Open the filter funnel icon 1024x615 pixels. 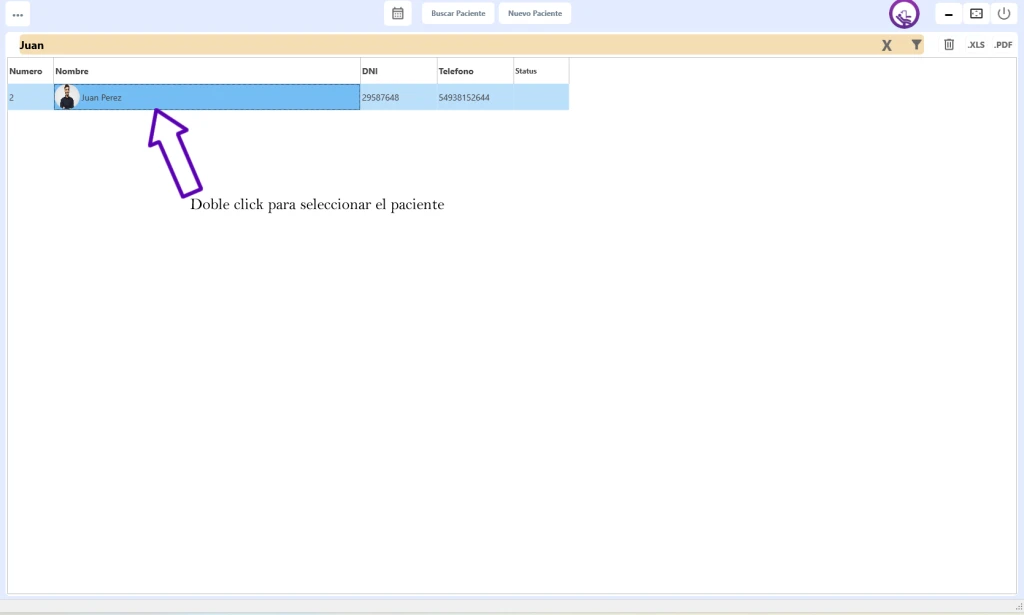916,45
